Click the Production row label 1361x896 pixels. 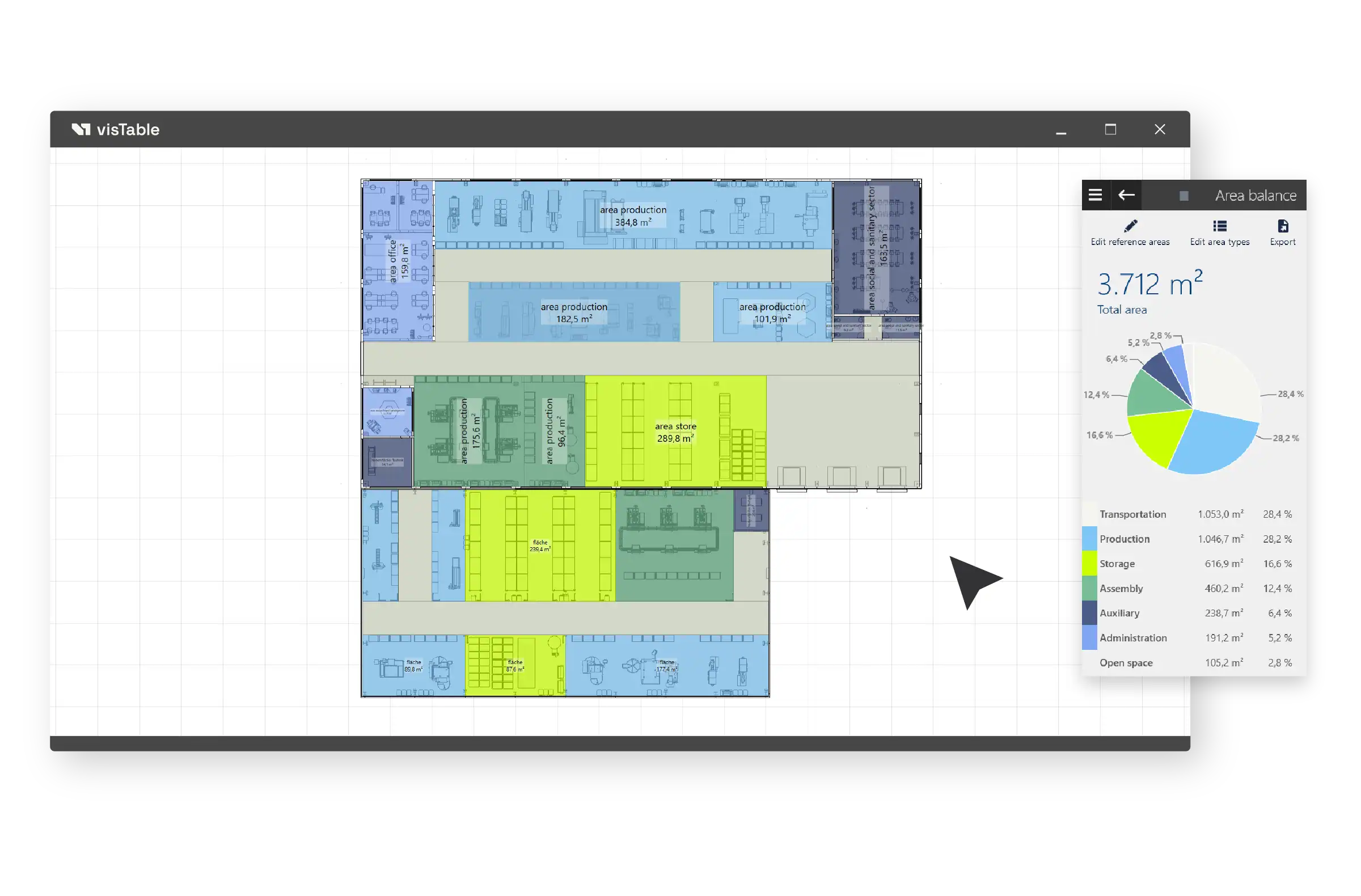[1124, 539]
